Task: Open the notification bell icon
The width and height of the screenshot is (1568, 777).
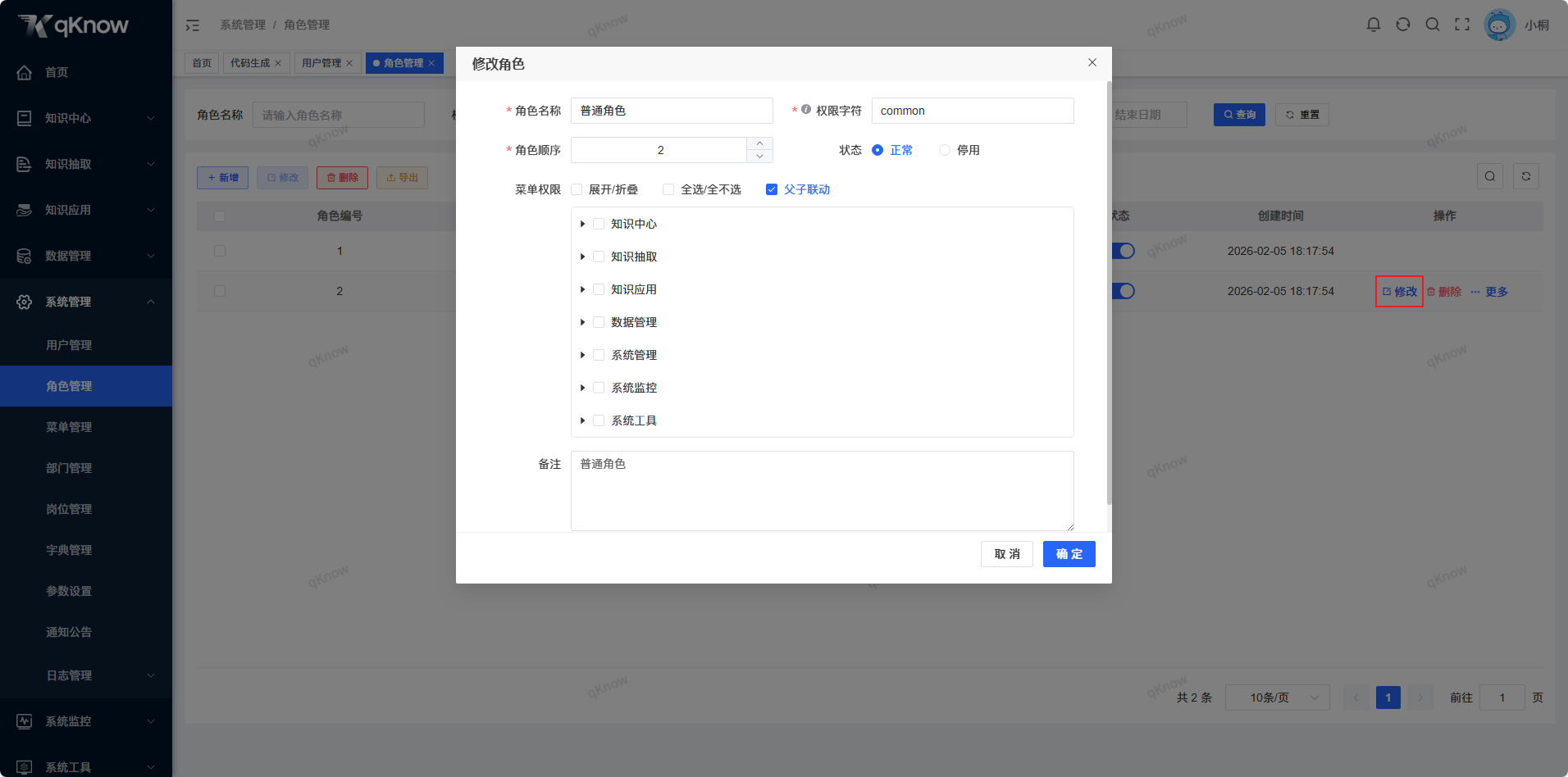Action: click(1374, 25)
